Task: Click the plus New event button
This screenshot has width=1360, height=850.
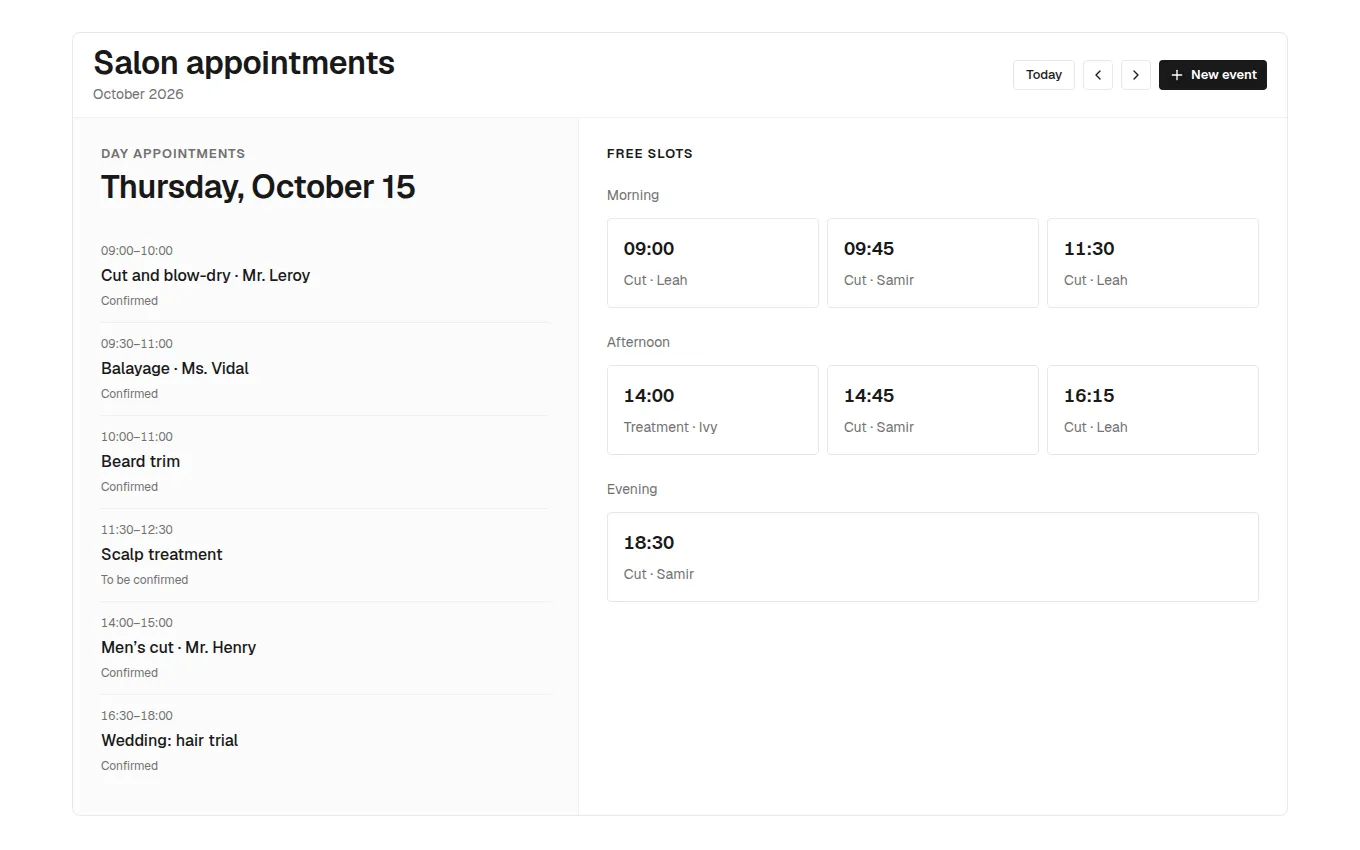Action: [1213, 75]
